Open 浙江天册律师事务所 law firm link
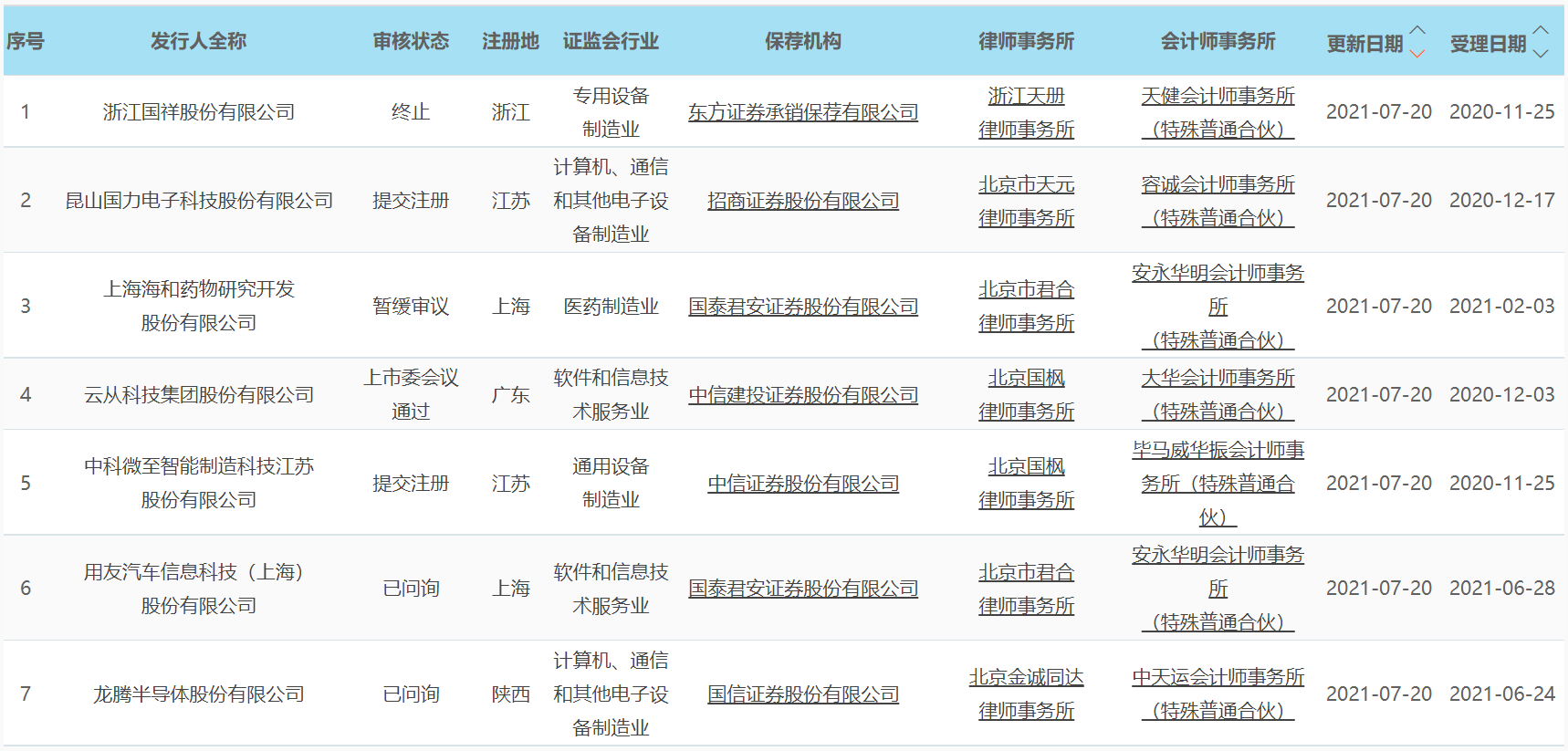This screenshot has height=751, width=1568. pyautogui.click(x=1026, y=112)
